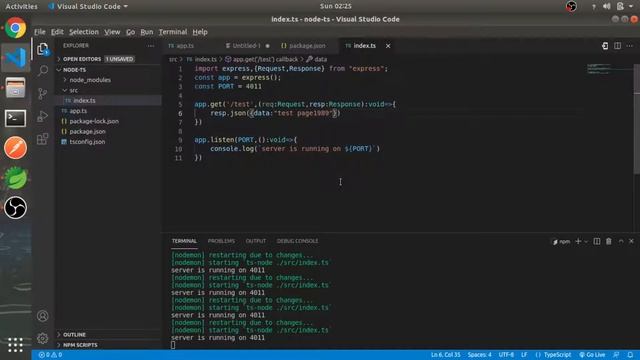Expand the Outline section
This screenshot has height=360, width=640.
coord(108,334)
